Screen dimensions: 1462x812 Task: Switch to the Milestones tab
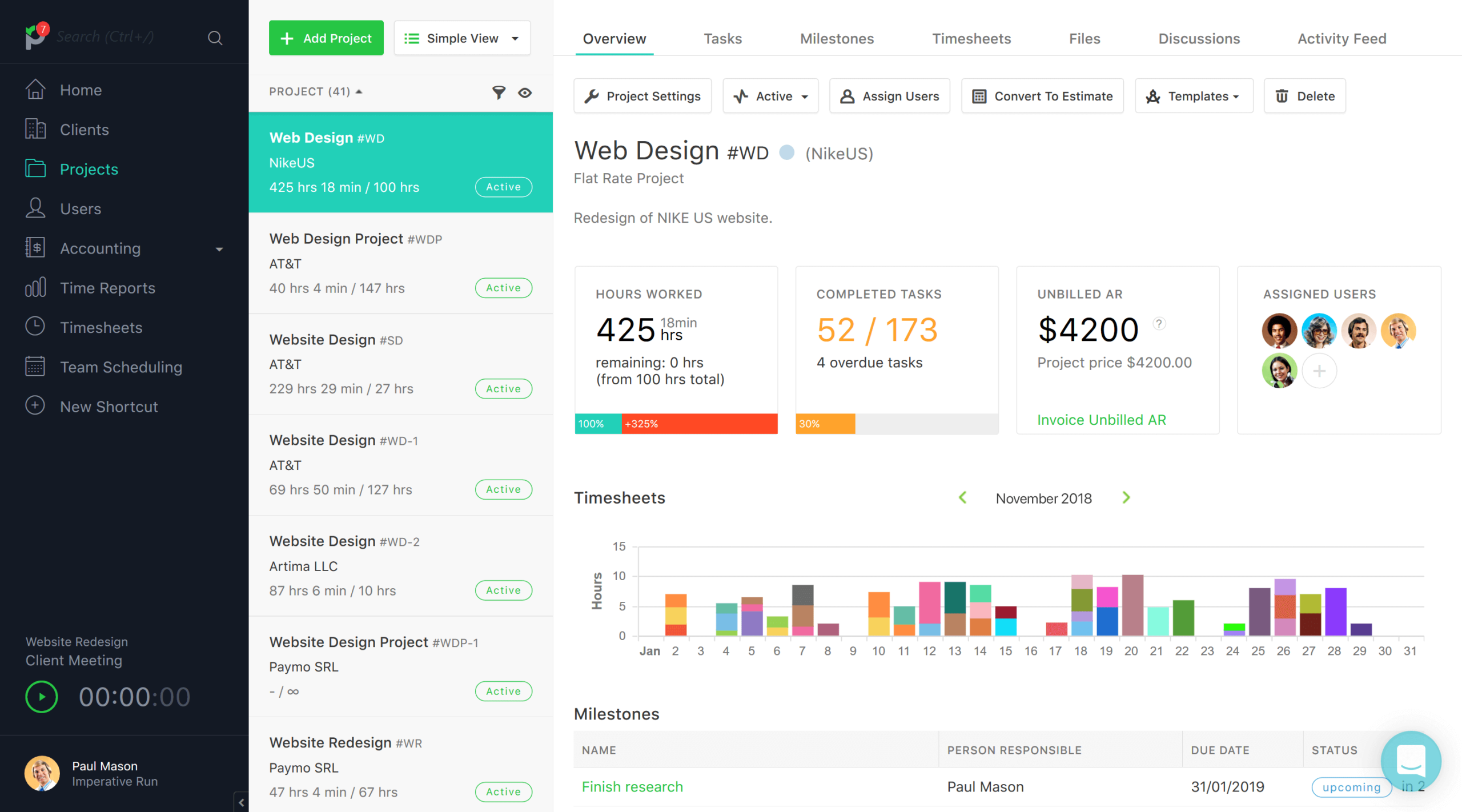click(837, 39)
